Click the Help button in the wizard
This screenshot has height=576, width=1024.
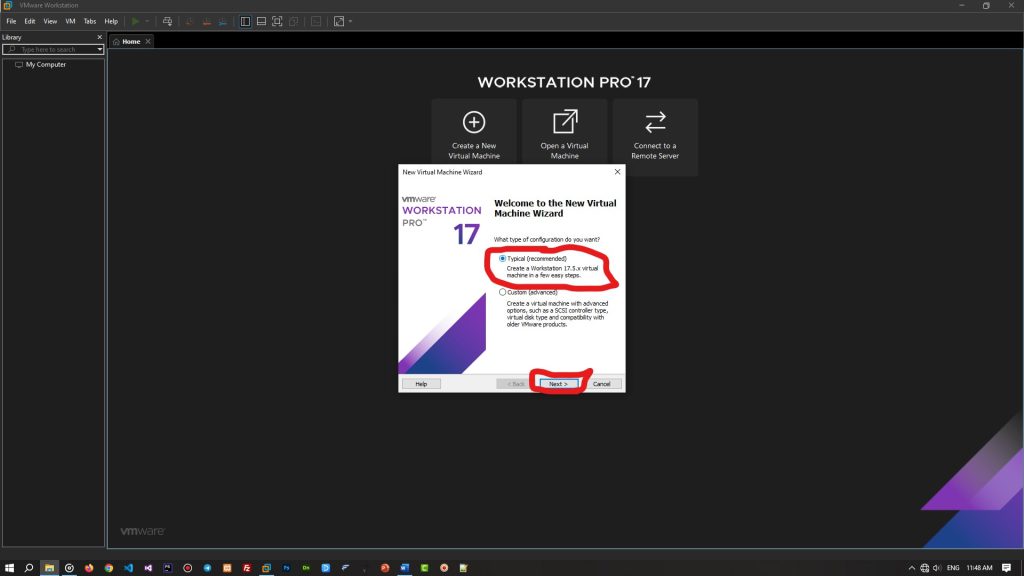coord(421,382)
